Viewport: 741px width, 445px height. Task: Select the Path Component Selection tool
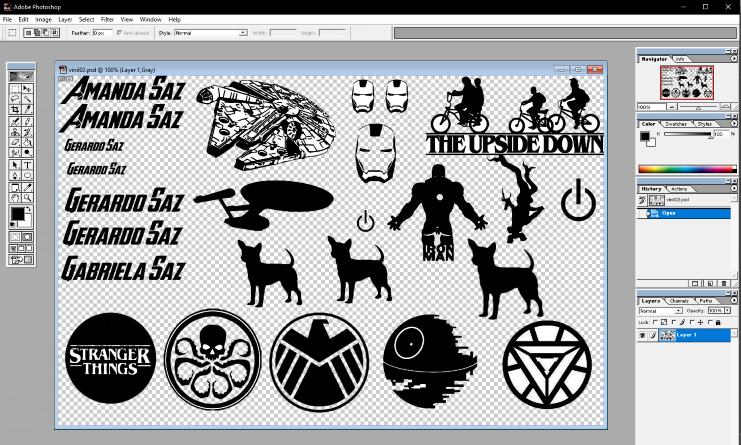[x=15, y=164]
